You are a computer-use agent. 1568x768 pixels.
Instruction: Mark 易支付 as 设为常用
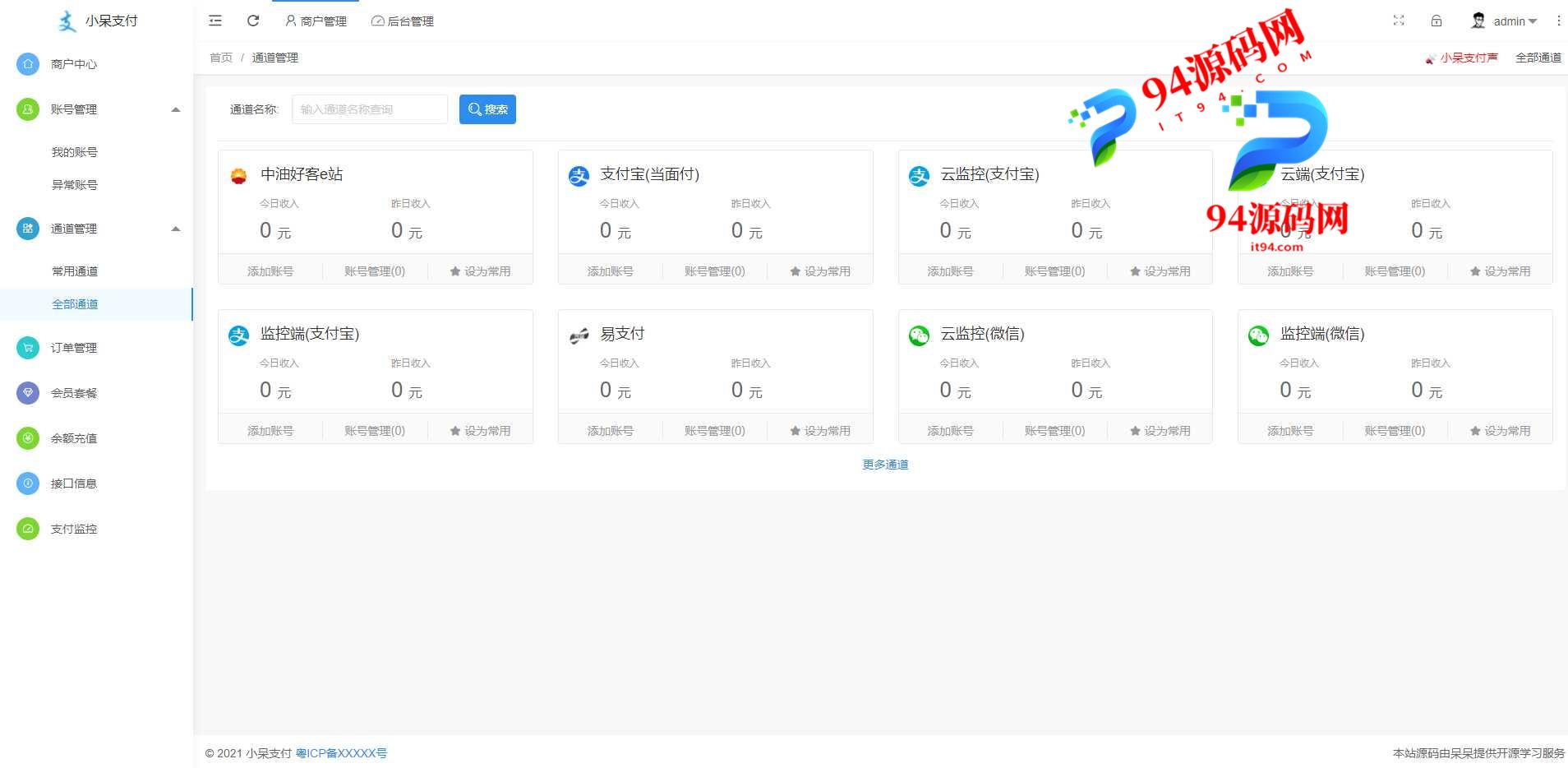pos(820,431)
